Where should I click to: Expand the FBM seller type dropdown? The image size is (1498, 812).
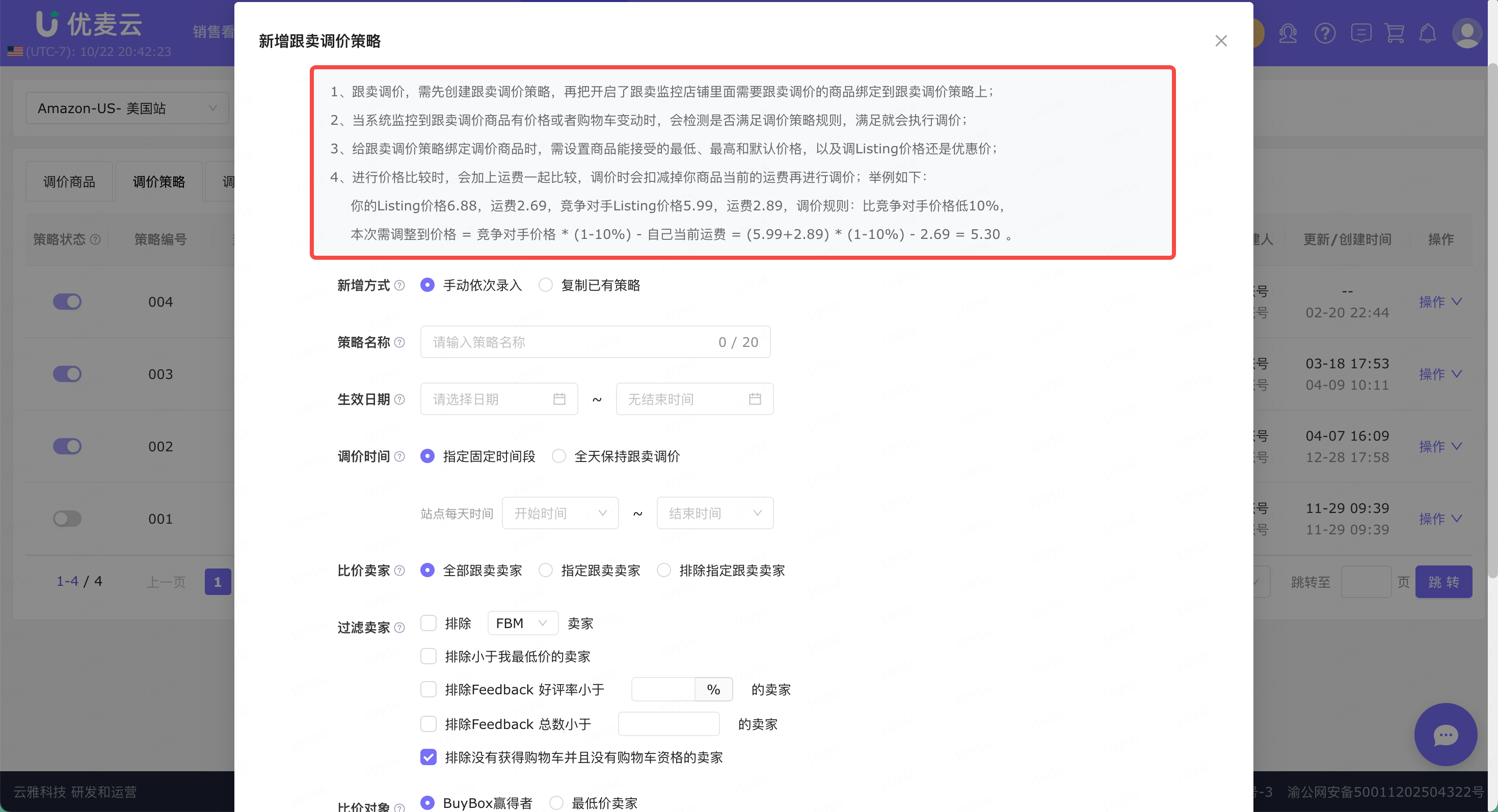[522, 623]
